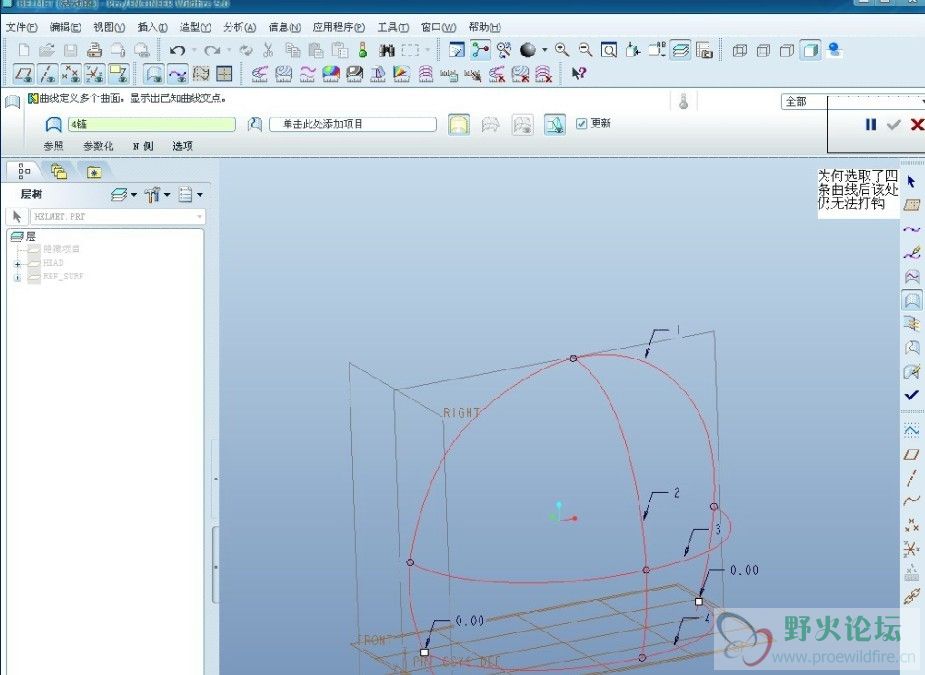Click the Regenerate model traffic-light icon

(363, 50)
